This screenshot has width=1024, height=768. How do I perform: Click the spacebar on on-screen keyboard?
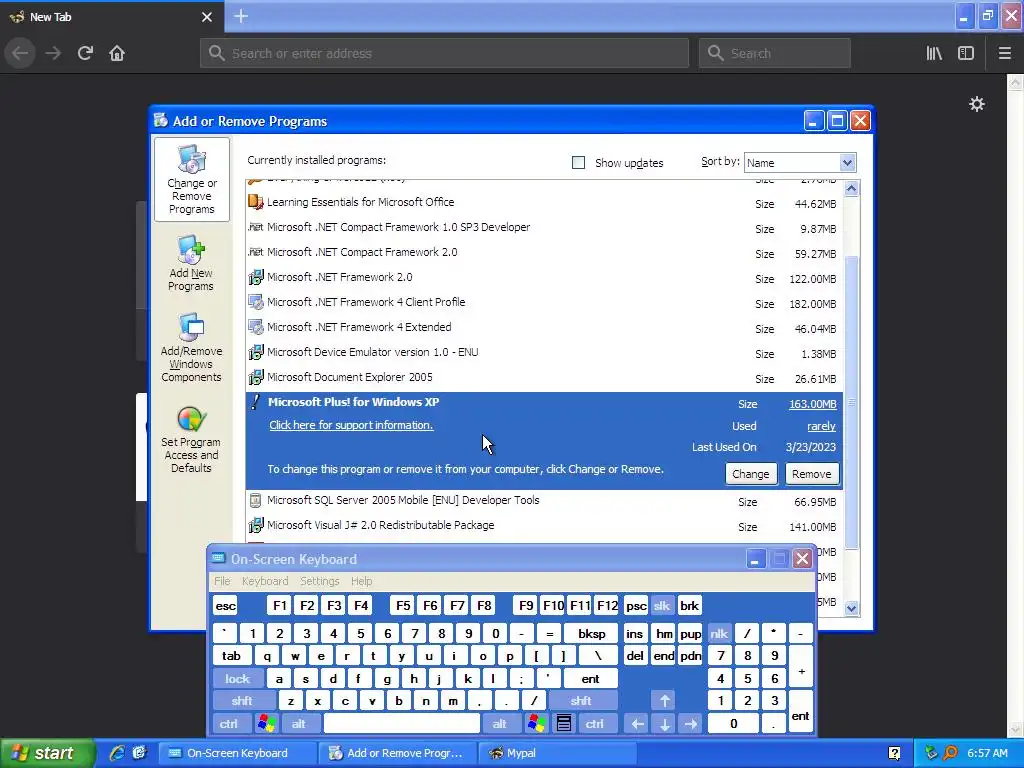coord(402,724)
